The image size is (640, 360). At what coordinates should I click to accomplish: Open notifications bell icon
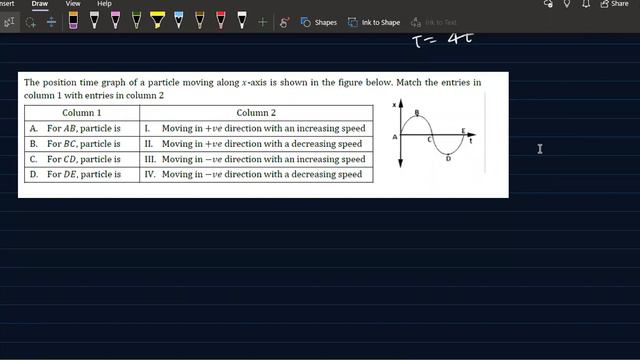click(586, 4)
